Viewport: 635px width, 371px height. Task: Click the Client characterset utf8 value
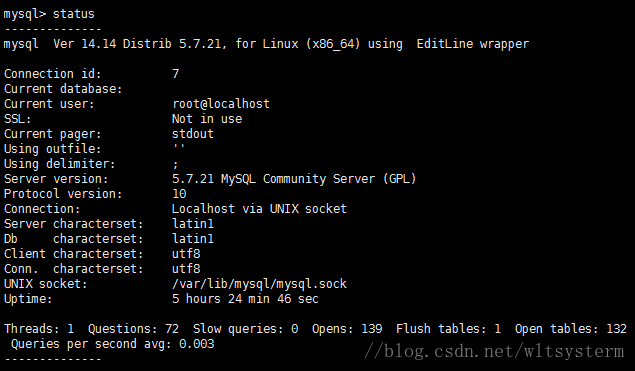click(x=186, y=254)
